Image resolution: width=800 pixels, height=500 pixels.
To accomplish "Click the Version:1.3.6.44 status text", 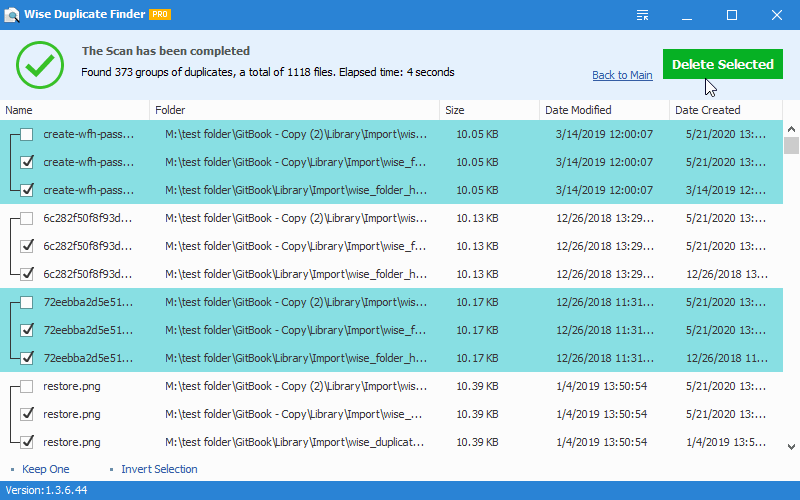I will (46, 490).
